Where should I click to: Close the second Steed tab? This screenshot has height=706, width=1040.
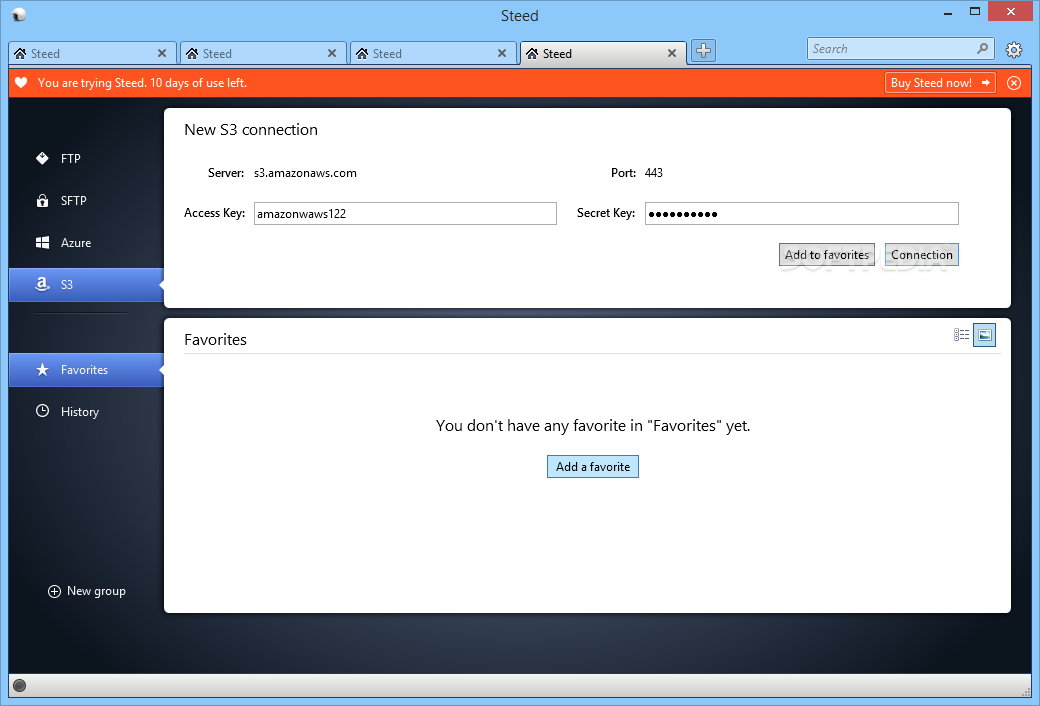pos(332,53)
